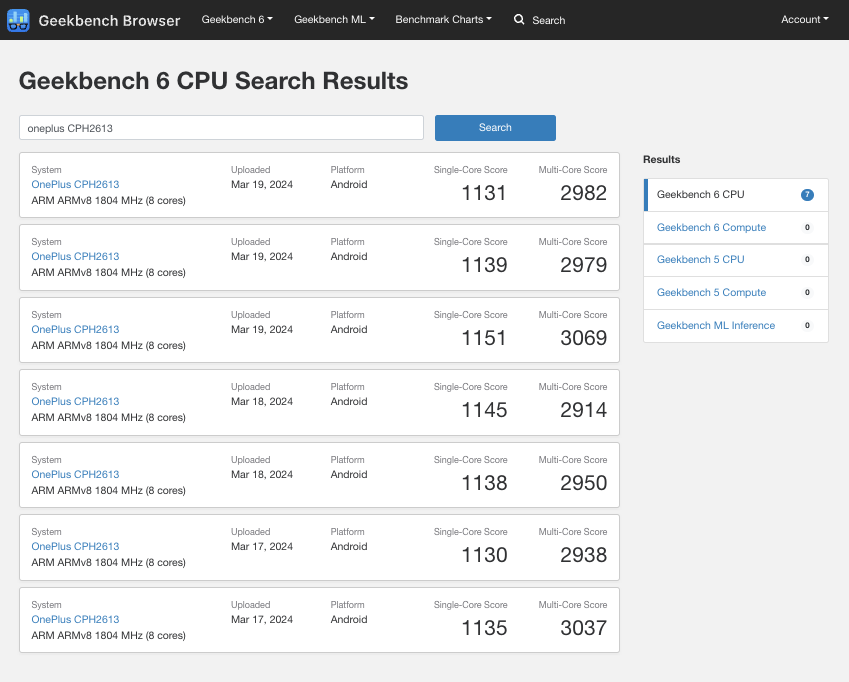
Task: Select the Geekbench 6 CPU results tab
Action: pyautogui.click(x=700, y=195)
